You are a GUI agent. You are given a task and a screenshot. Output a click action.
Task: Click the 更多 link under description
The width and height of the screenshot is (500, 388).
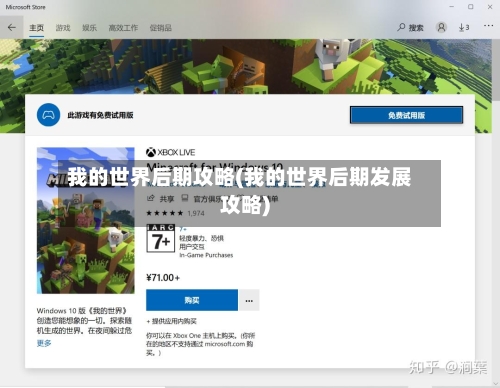44,343
